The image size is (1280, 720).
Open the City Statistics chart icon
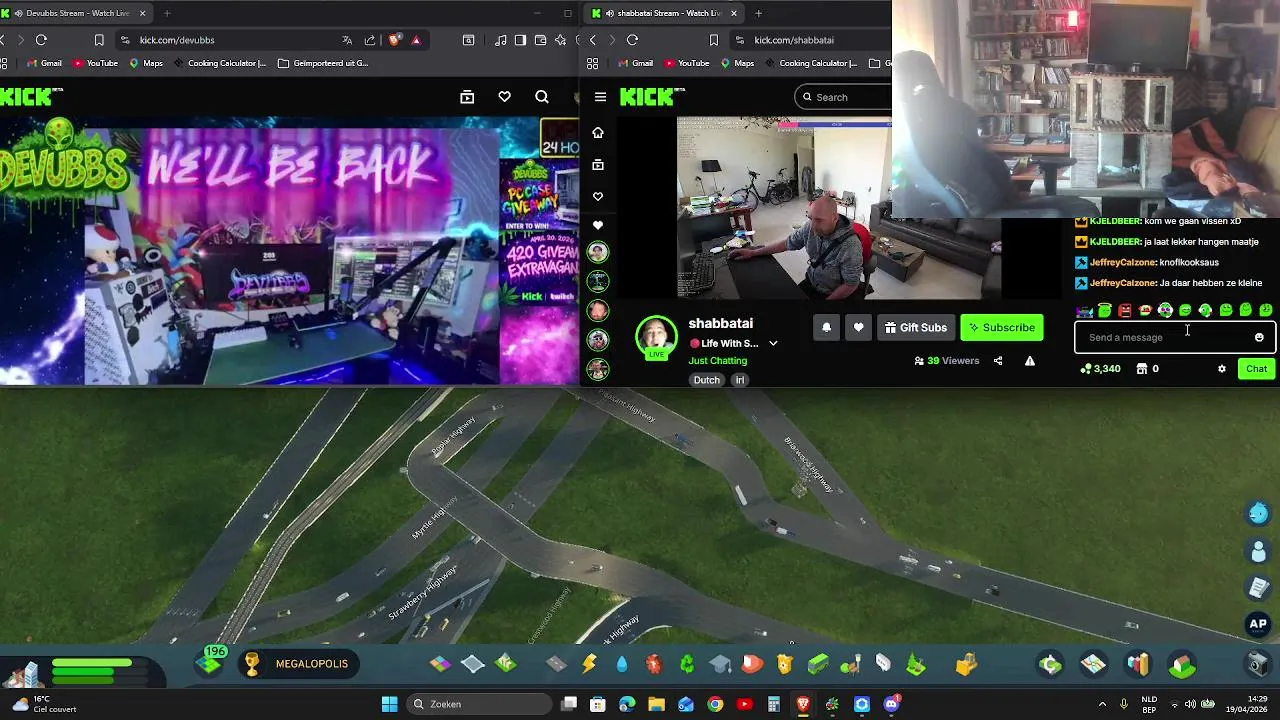(1138, 664)
